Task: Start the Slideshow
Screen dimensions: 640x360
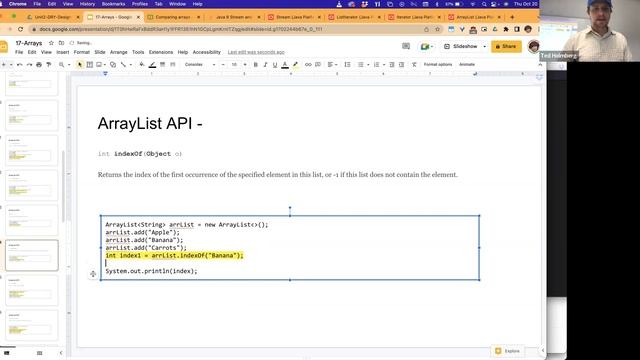Action: [460, 47]
